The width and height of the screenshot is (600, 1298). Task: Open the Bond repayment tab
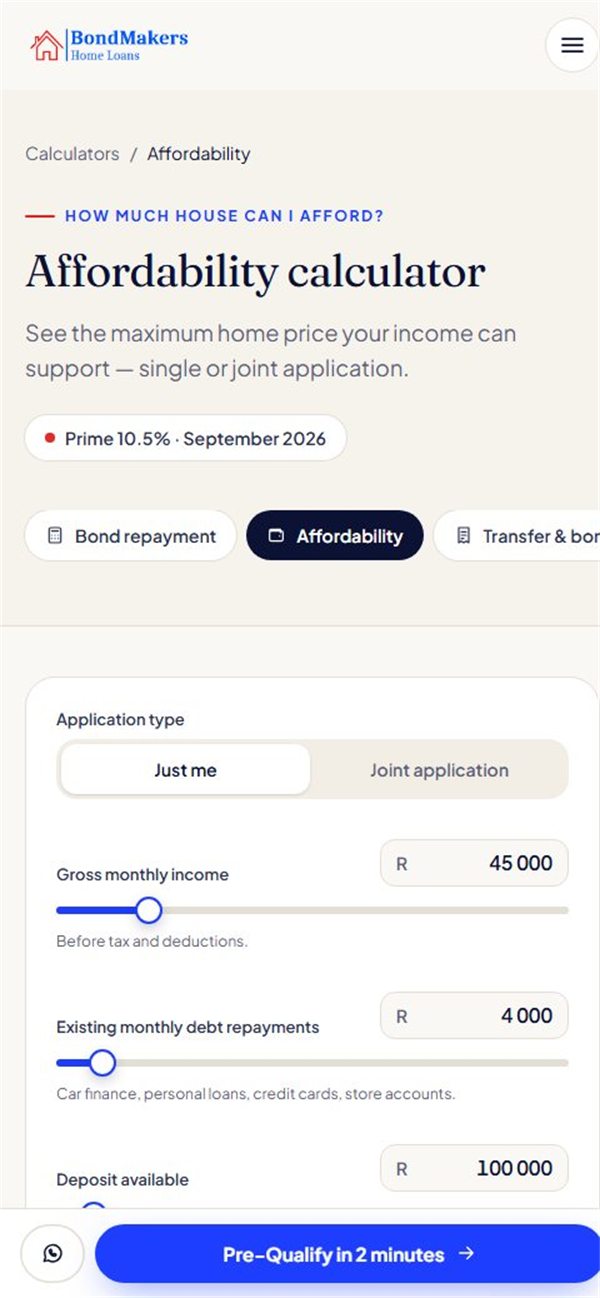click(x=131, y=536)
